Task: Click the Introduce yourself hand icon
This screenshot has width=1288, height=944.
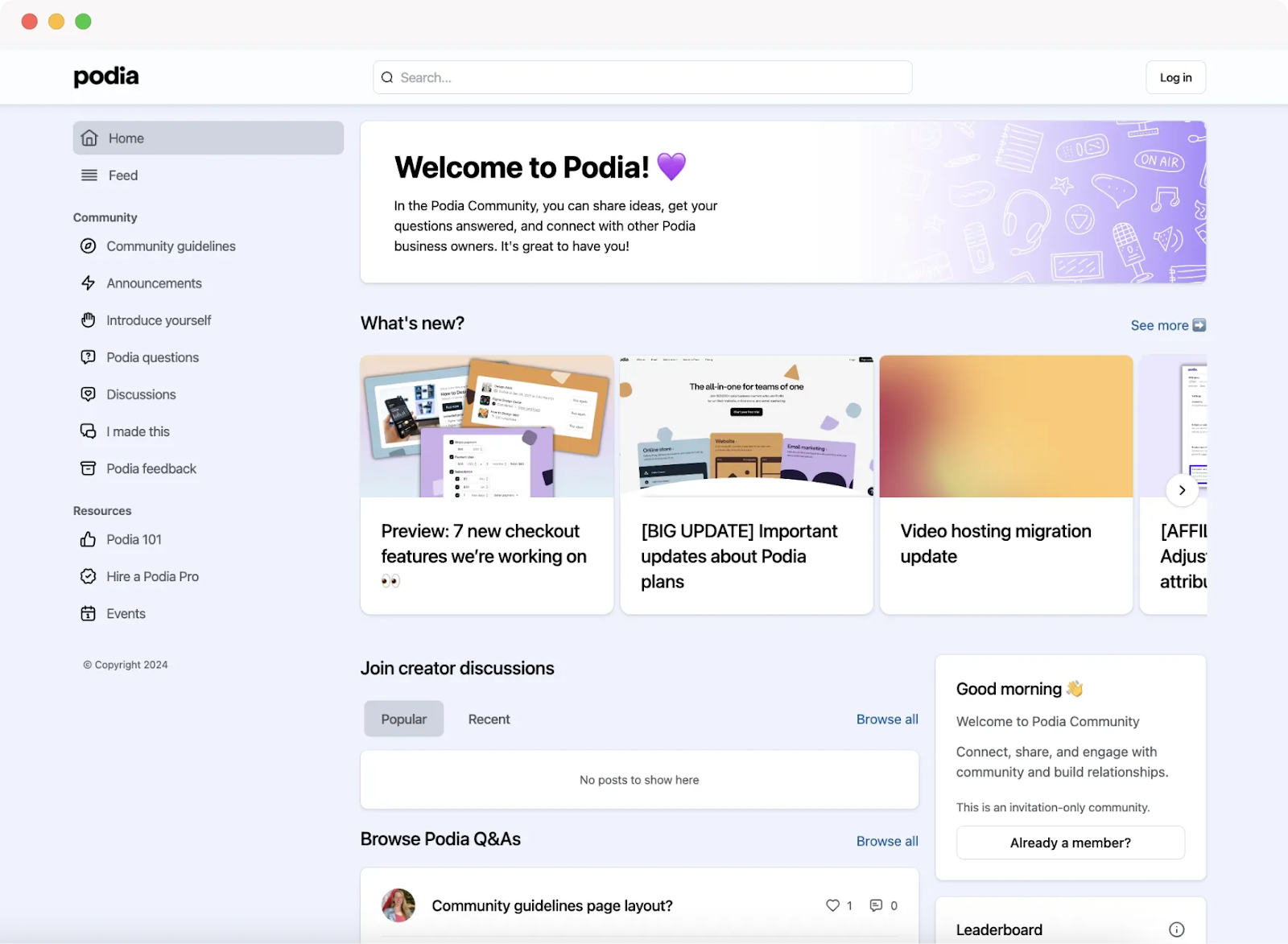Action: 89,320
